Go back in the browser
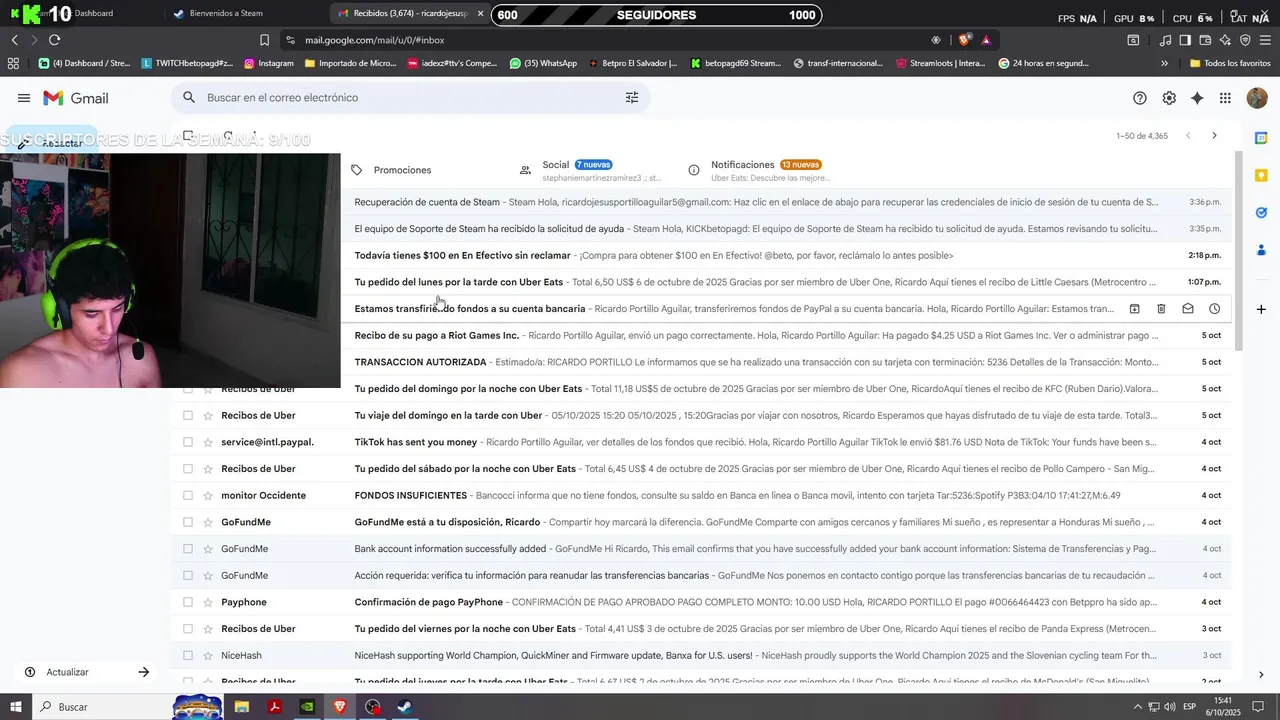 [x=14, y=40]
